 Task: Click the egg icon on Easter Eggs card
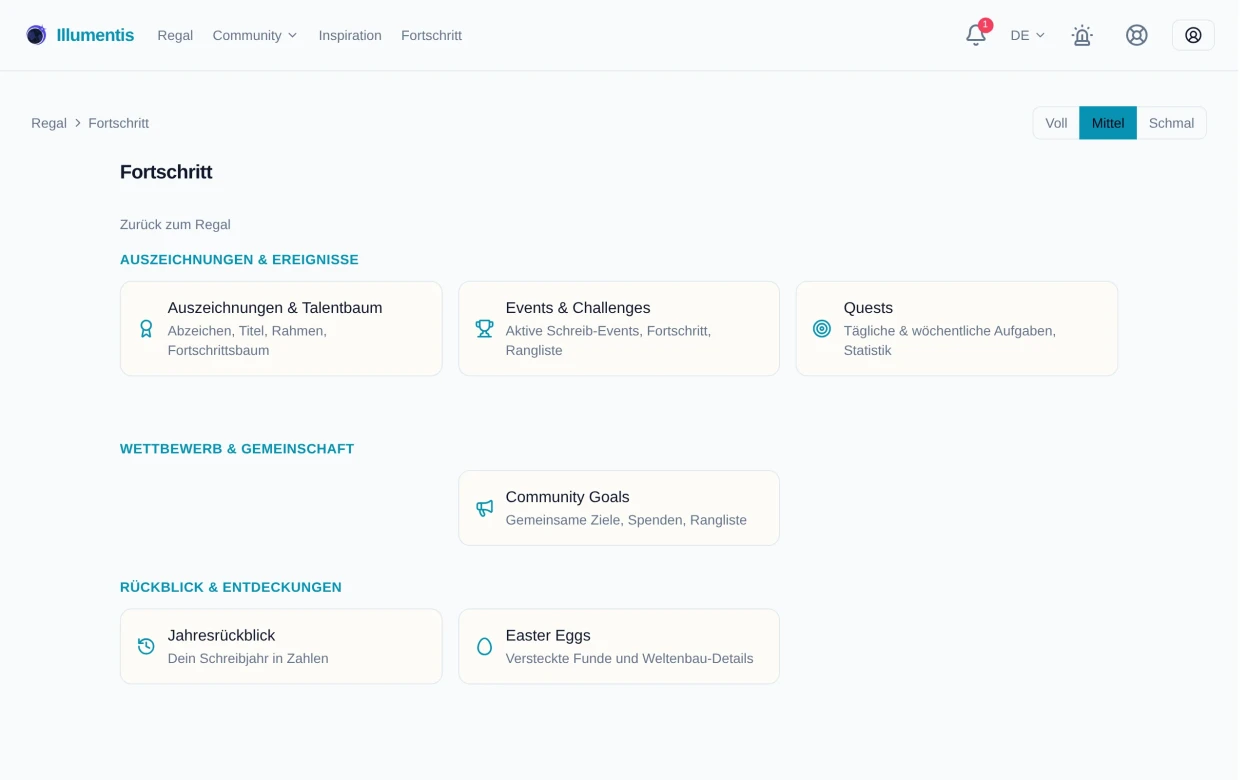[484, 646]
